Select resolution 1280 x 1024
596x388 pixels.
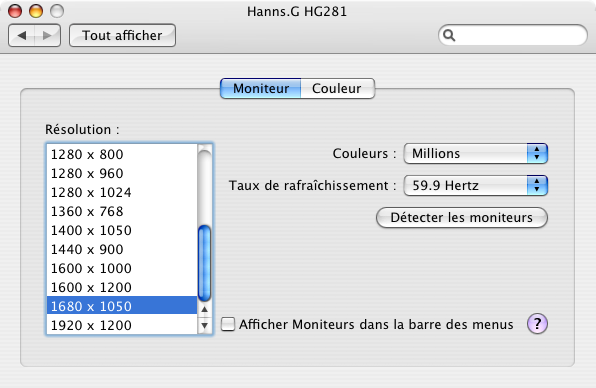coord(122,192)
